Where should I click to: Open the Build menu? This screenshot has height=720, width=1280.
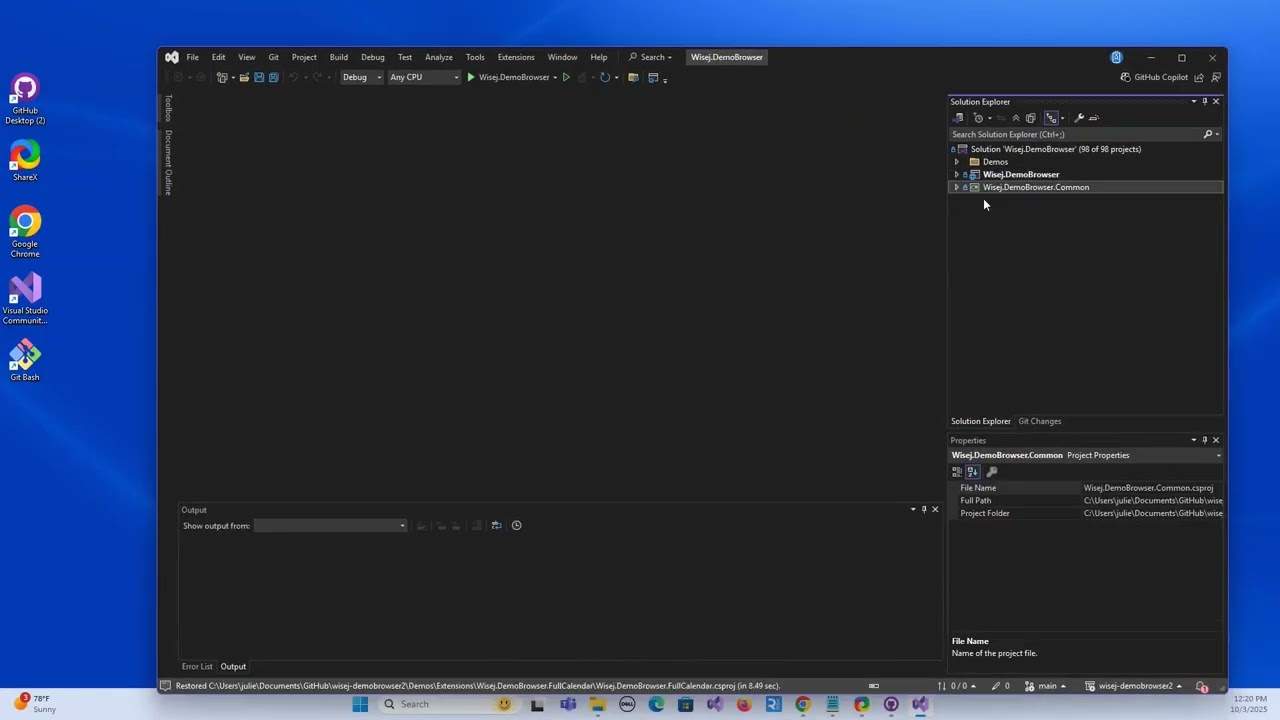pos(339,57)
